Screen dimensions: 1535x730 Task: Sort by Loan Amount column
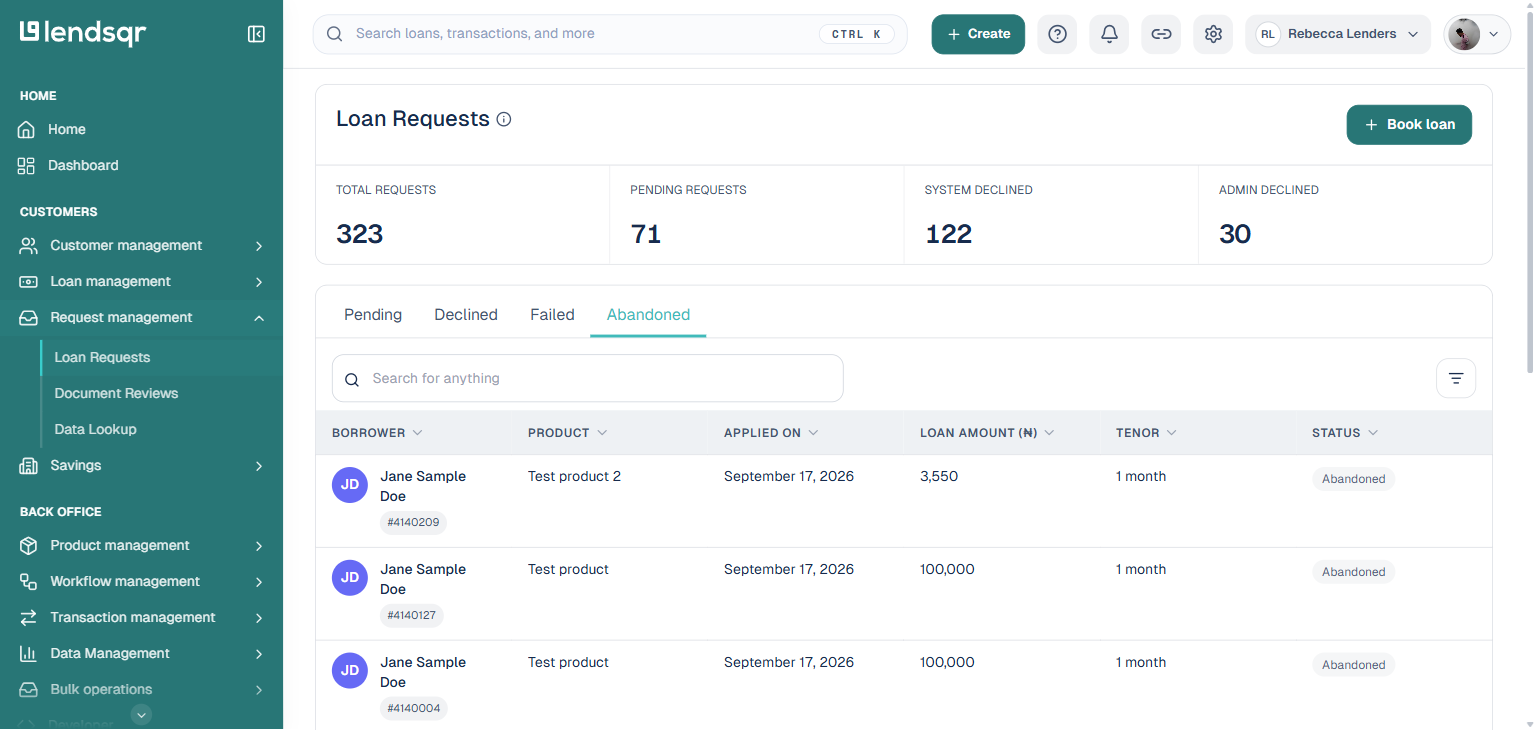click(987, 433)
